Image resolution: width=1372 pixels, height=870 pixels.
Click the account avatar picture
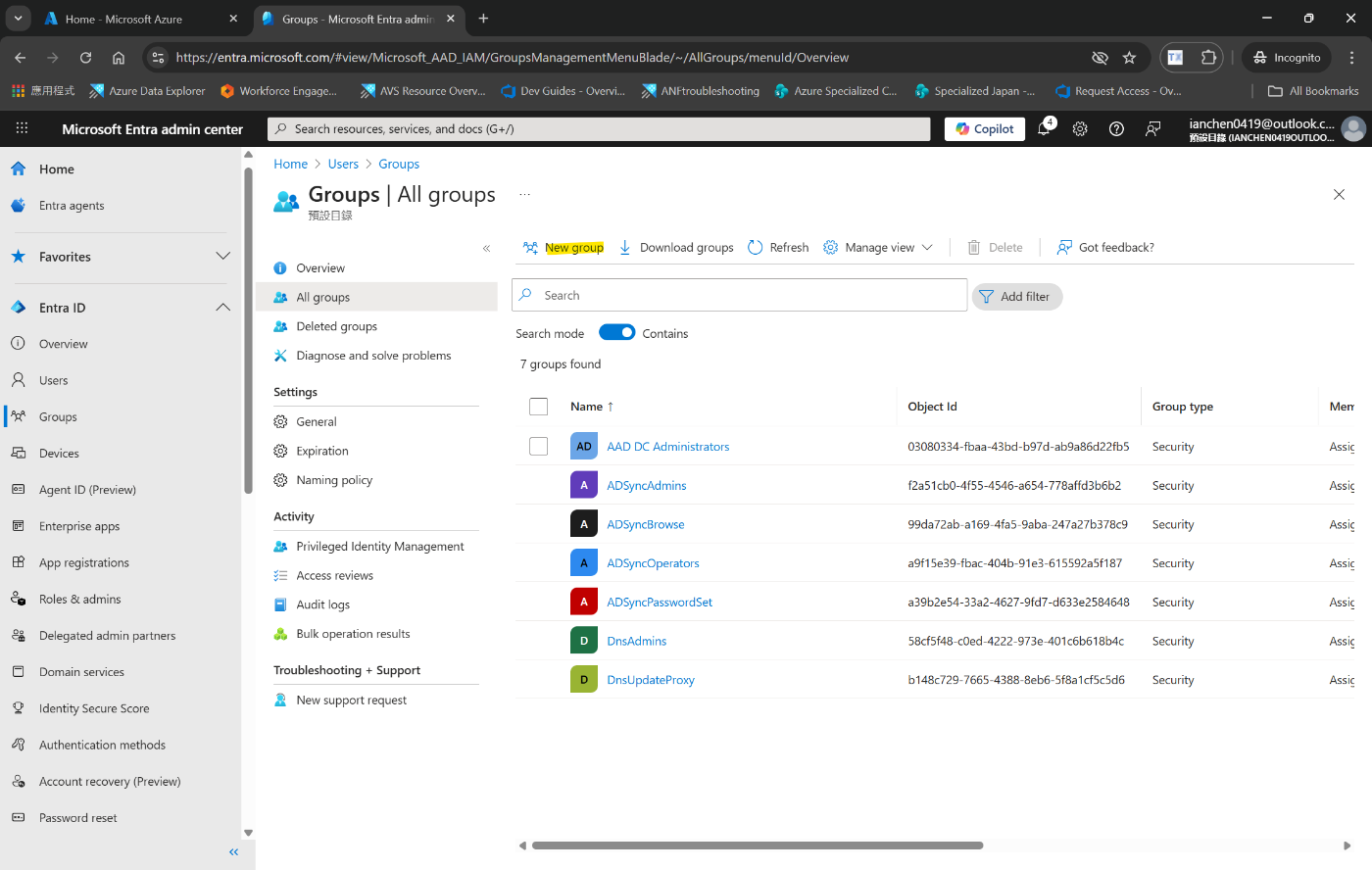click(x=1353, y=128)
